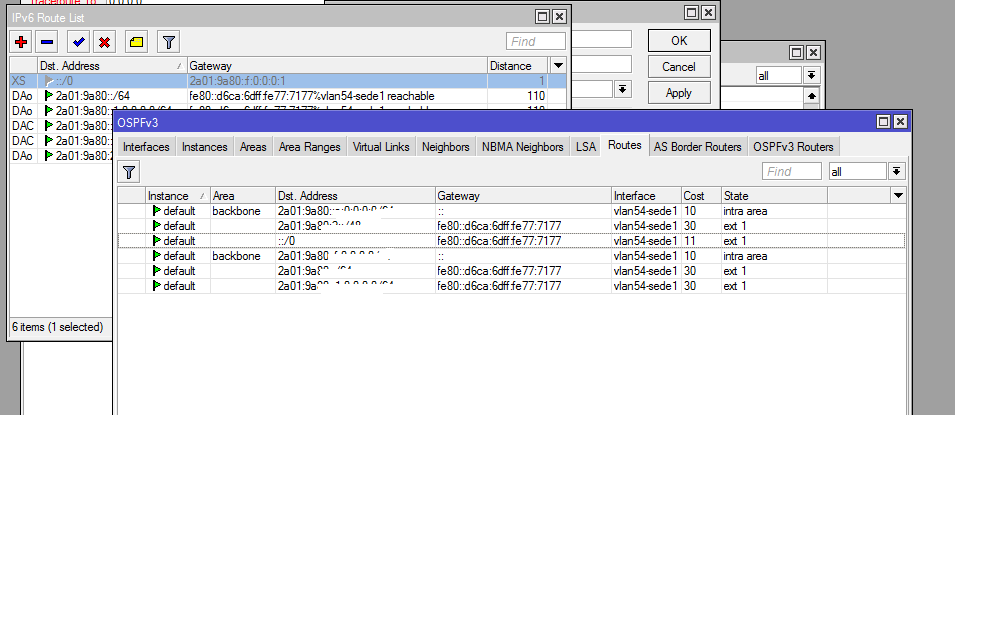Screen dimensions: 1008x630
Task: Sort OSPFv3 routes by Interface column
Action: click(x=646, y=195)
